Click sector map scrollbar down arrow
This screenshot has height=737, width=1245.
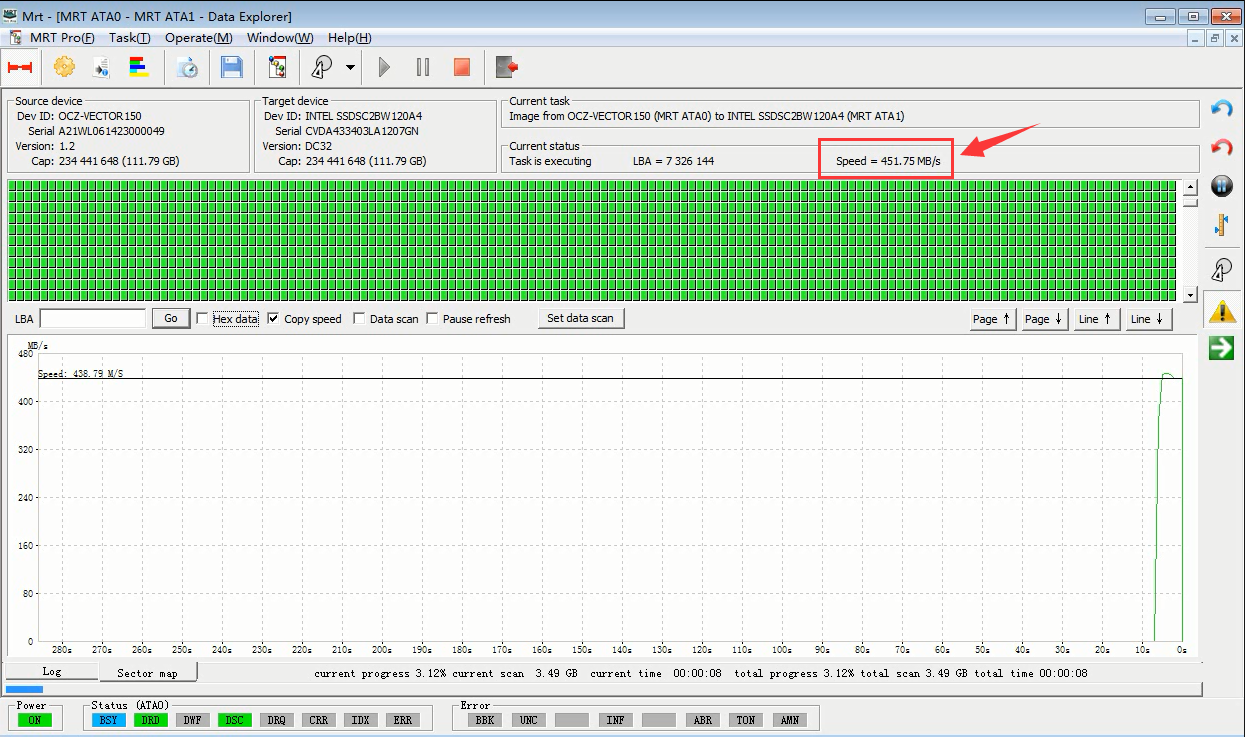pyautogui.click(x=1190, y=295)
